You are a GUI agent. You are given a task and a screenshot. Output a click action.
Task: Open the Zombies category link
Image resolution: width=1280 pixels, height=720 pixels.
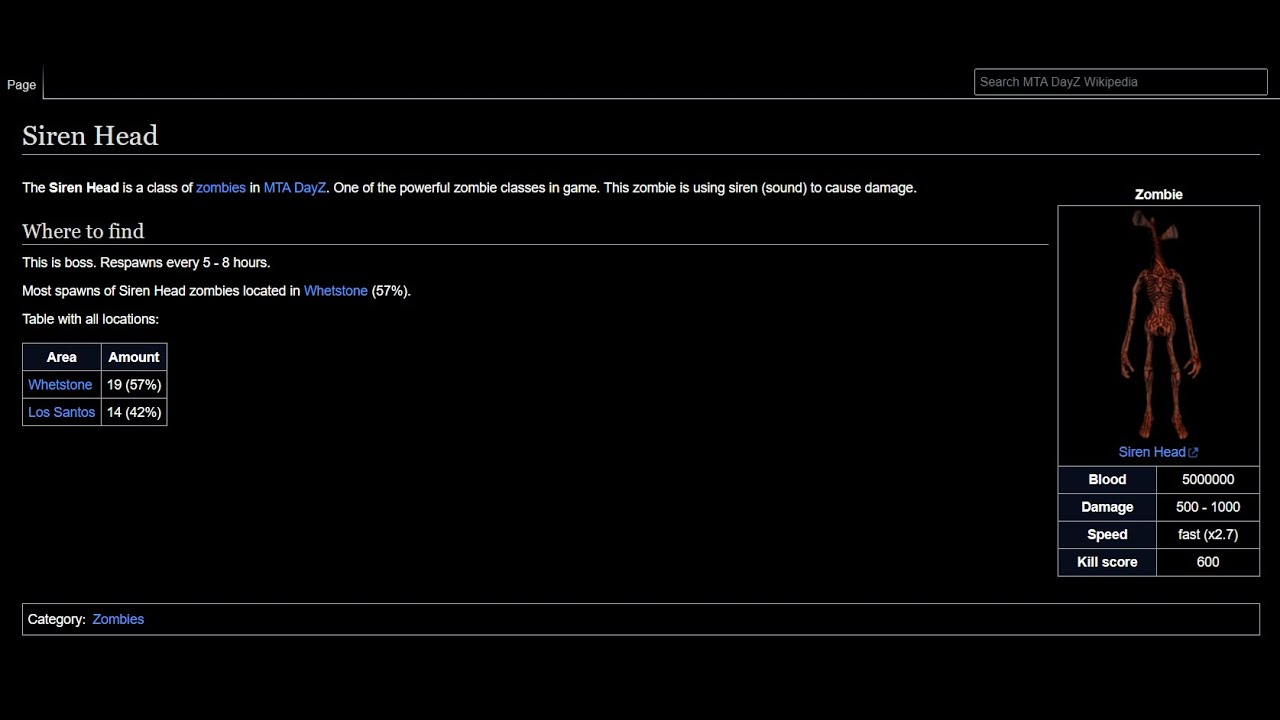click(x=118, y=619)
